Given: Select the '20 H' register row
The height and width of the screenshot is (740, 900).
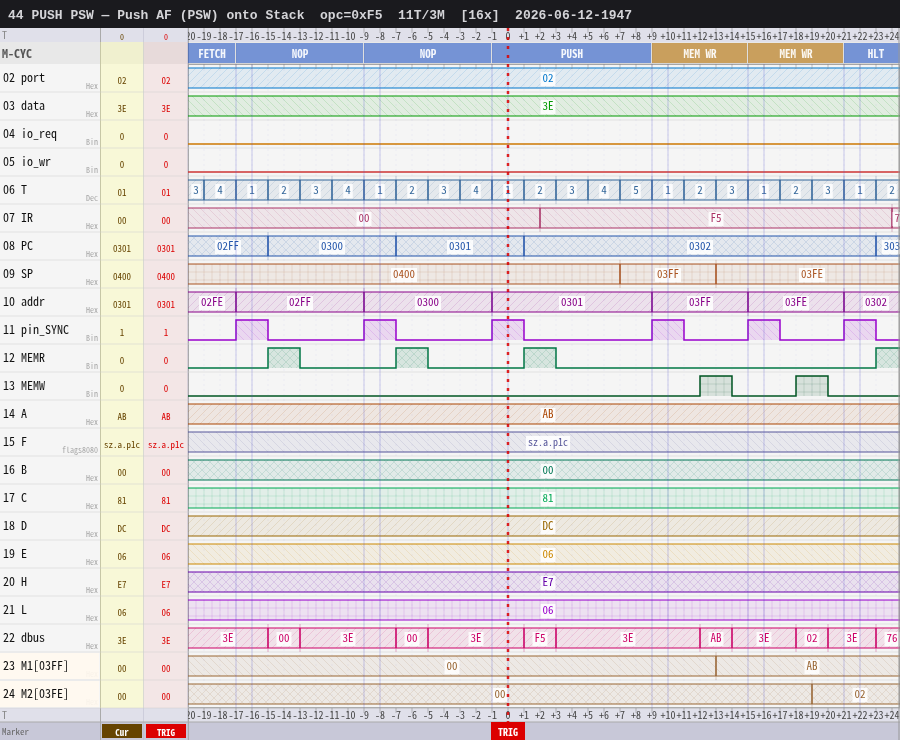Looking at the screenshot, I should [x=450, y=582].
